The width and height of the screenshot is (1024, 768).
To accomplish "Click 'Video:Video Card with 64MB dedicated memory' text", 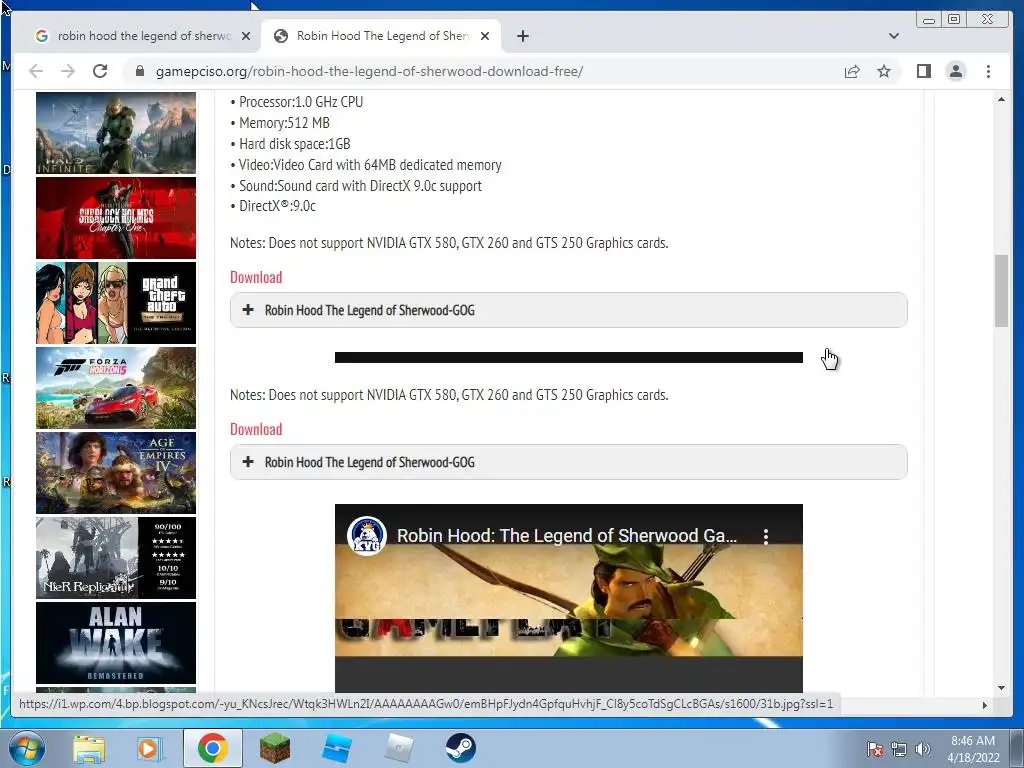I will 370,165.
